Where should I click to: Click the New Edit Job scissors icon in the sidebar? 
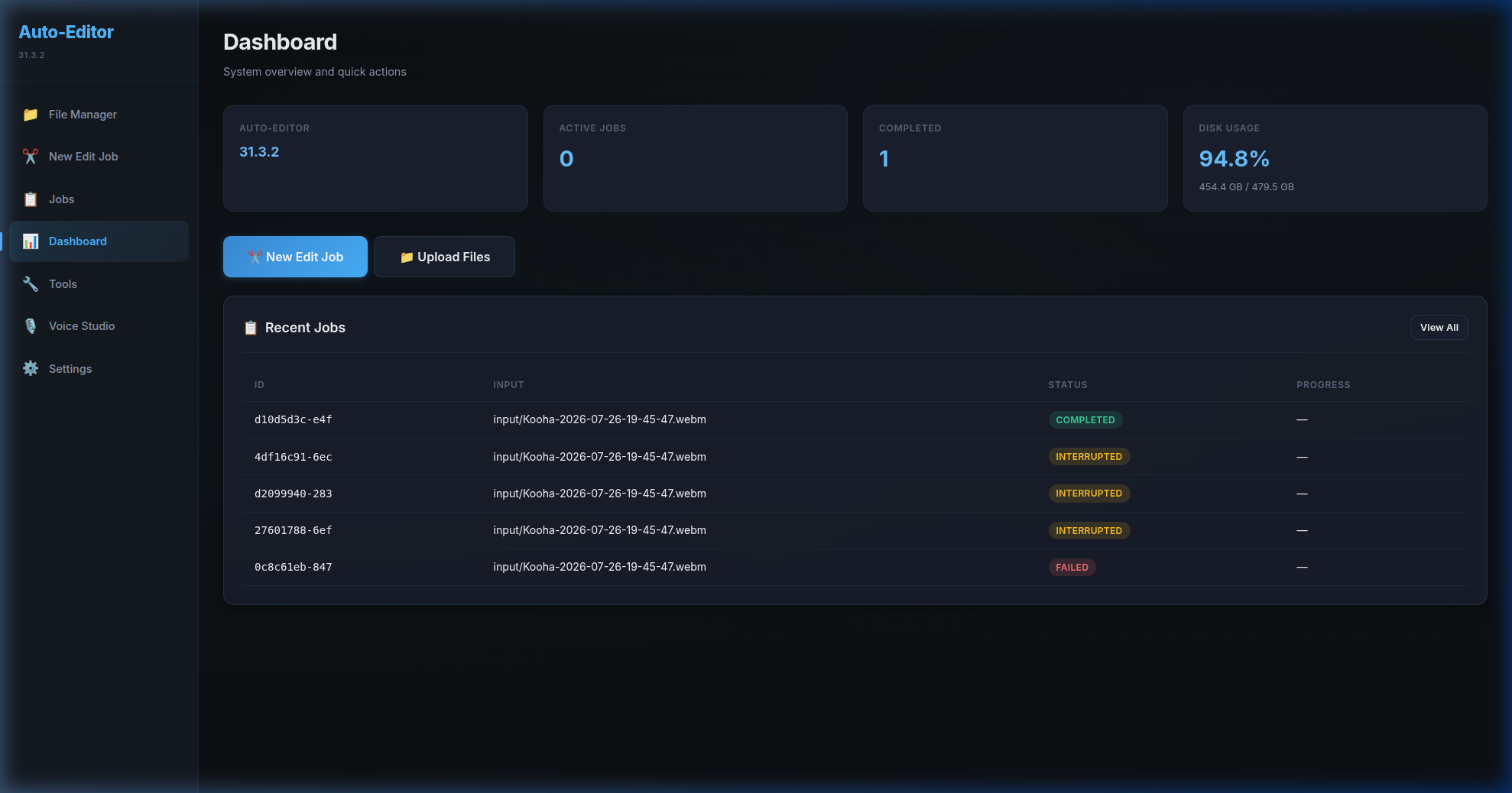(x=31, y=157)
